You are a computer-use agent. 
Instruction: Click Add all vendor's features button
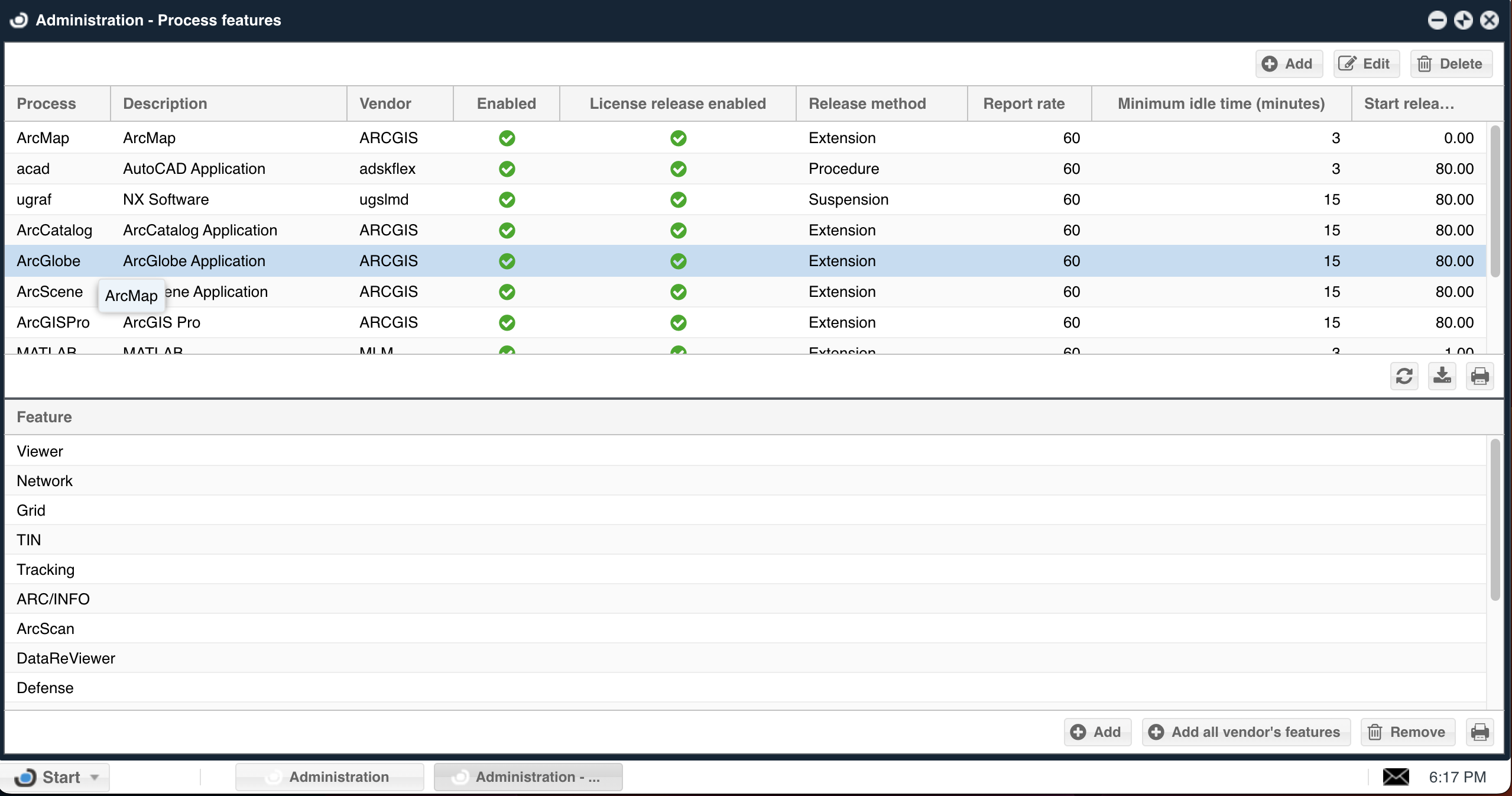coord(1246,732)
